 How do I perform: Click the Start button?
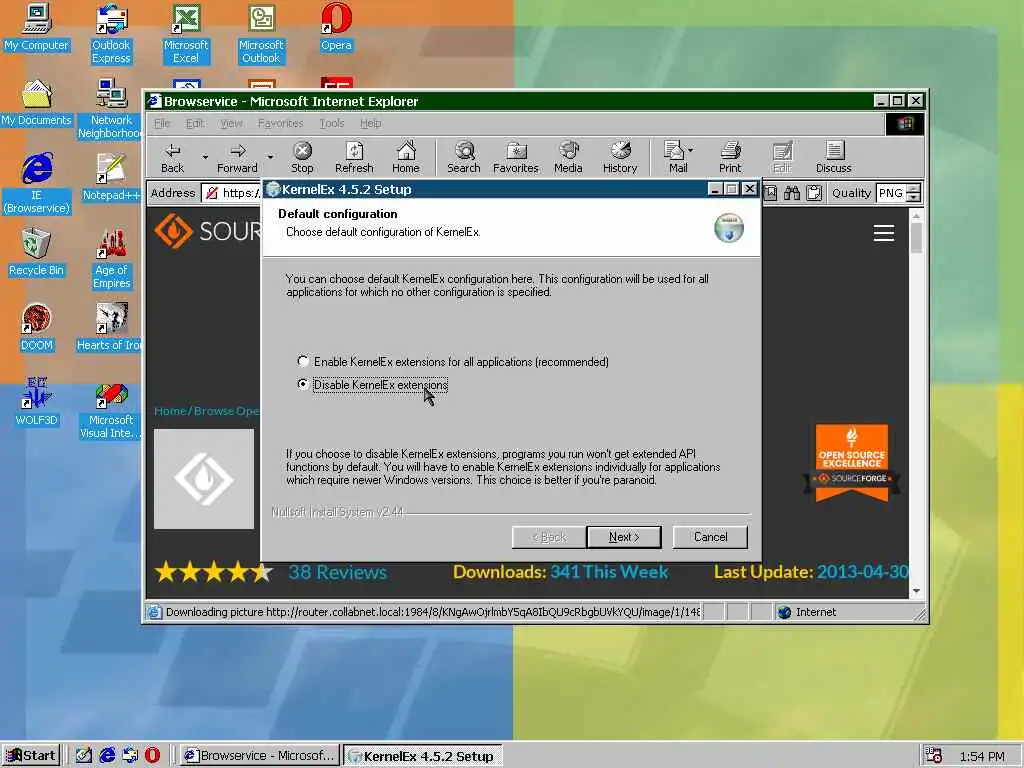pyautogui.click(x=31, y=756)
